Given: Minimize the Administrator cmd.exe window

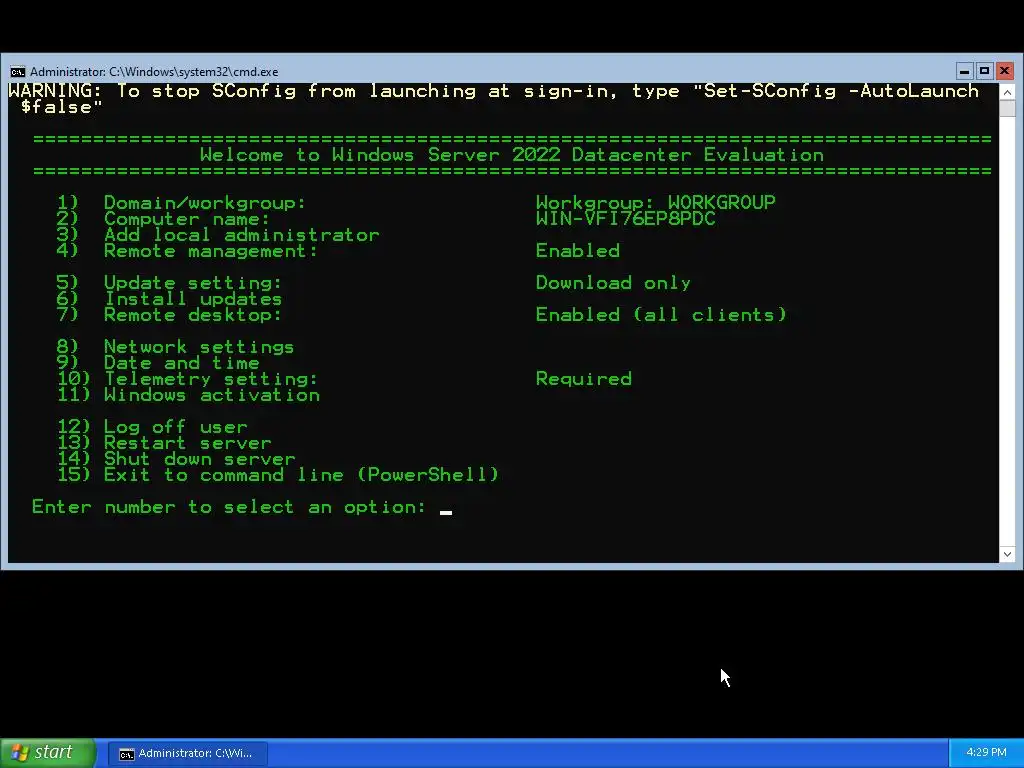Looking at the screenshot, I should coord(964,71).
